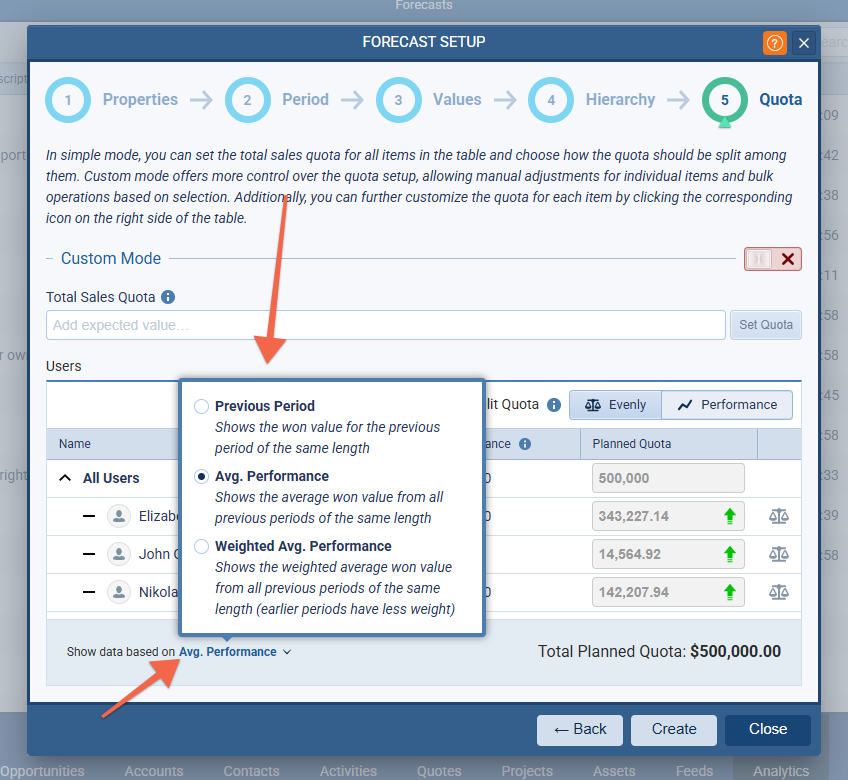This screenshot has height=780, width=848.
Task: Click green up arrow in 142,207.94 quota field
Action: (730, 592)
